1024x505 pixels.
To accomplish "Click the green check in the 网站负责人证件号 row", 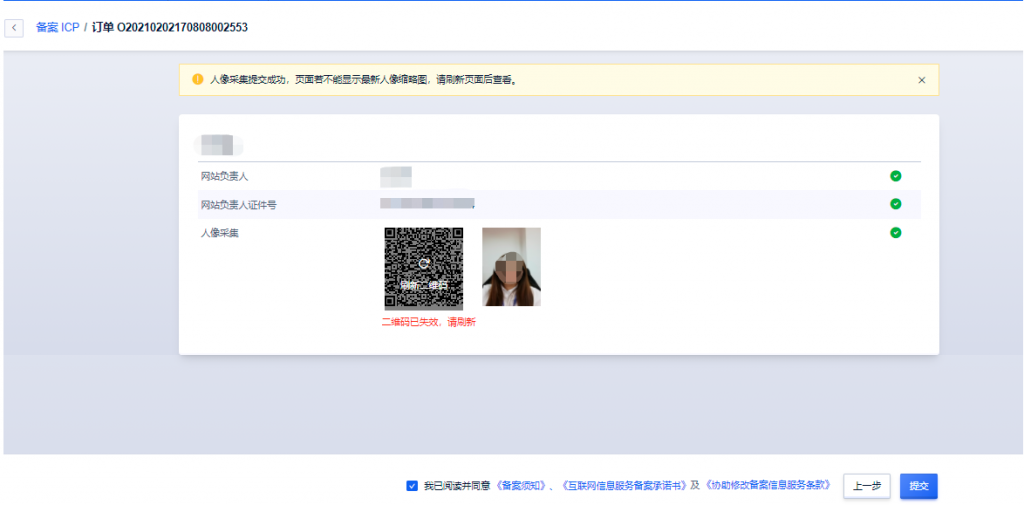I will coord(895,204).
